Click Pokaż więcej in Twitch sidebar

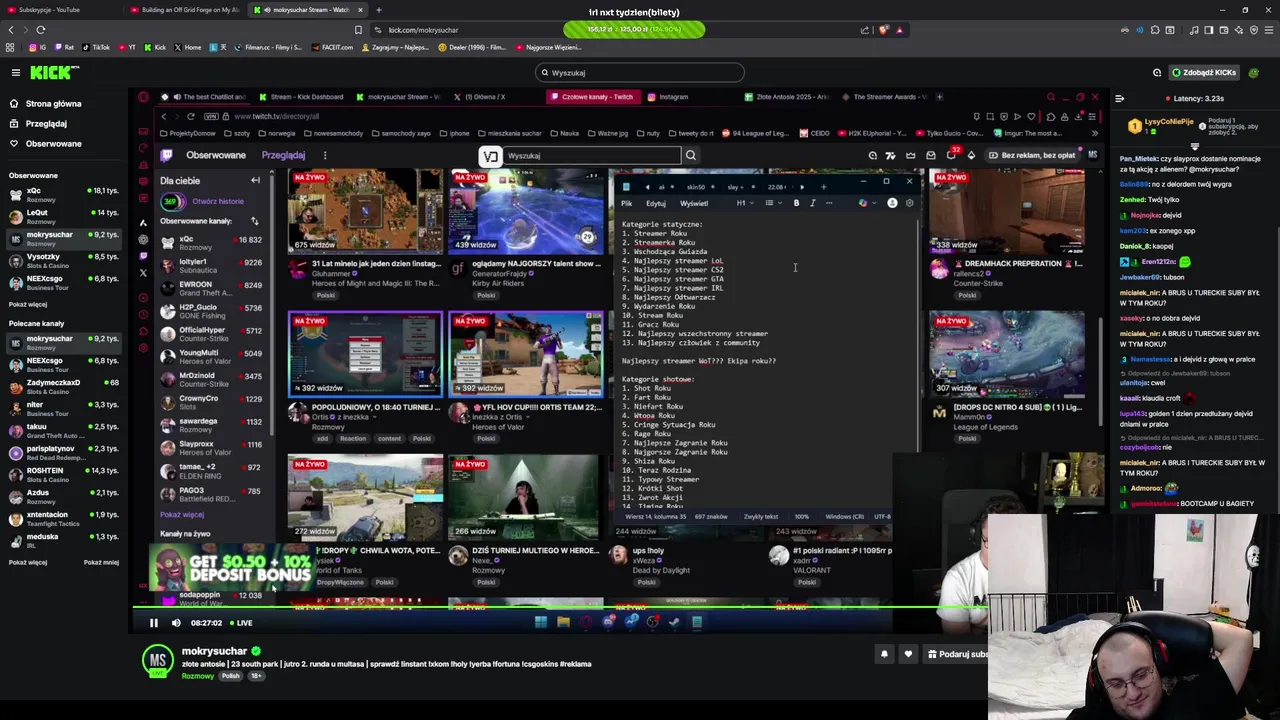click(x=182, y=515)
